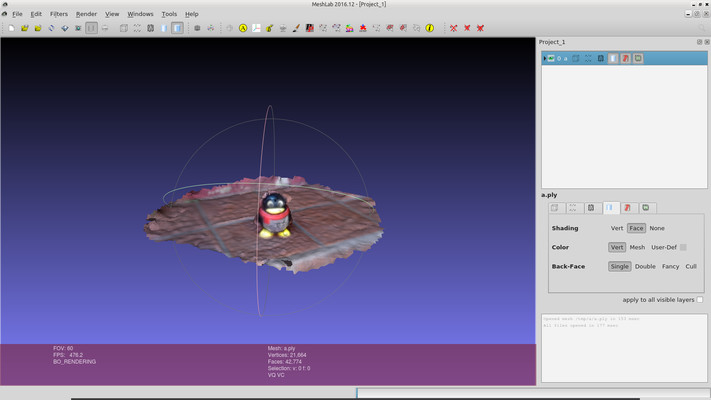711x400 pixels.
Task: Switch to the selection (red) tab under a.ply
Action: [628, 208]
